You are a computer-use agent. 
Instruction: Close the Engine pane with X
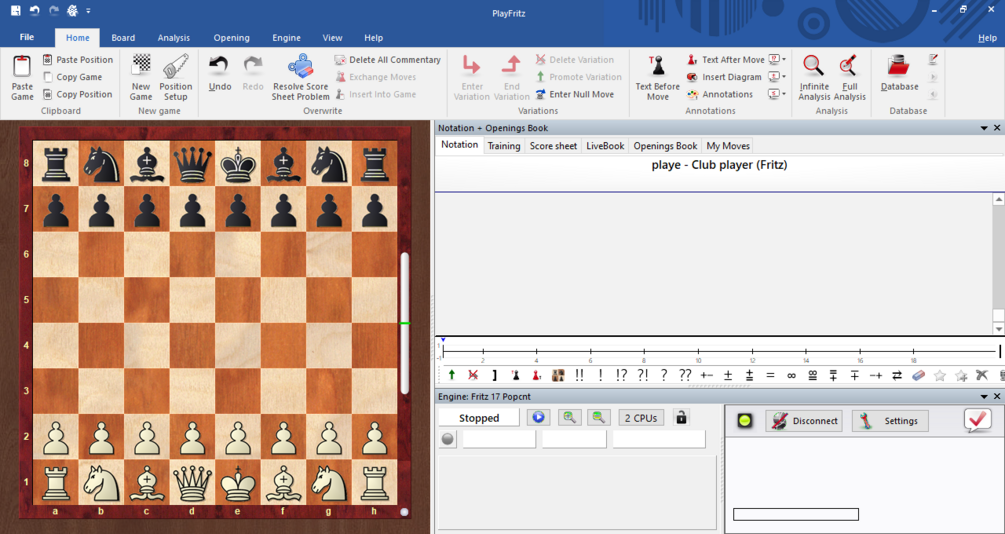[997, 397]
